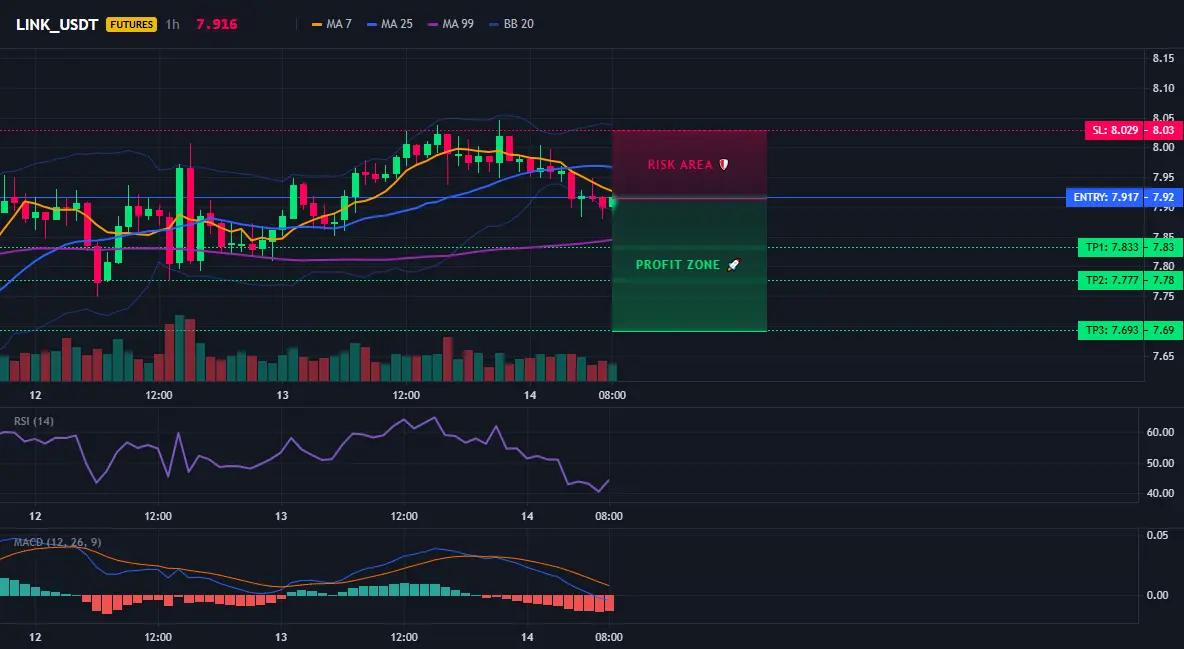Click the TP3: 7.693 label
This screenshot has width=1184, height=649.
1111,330
